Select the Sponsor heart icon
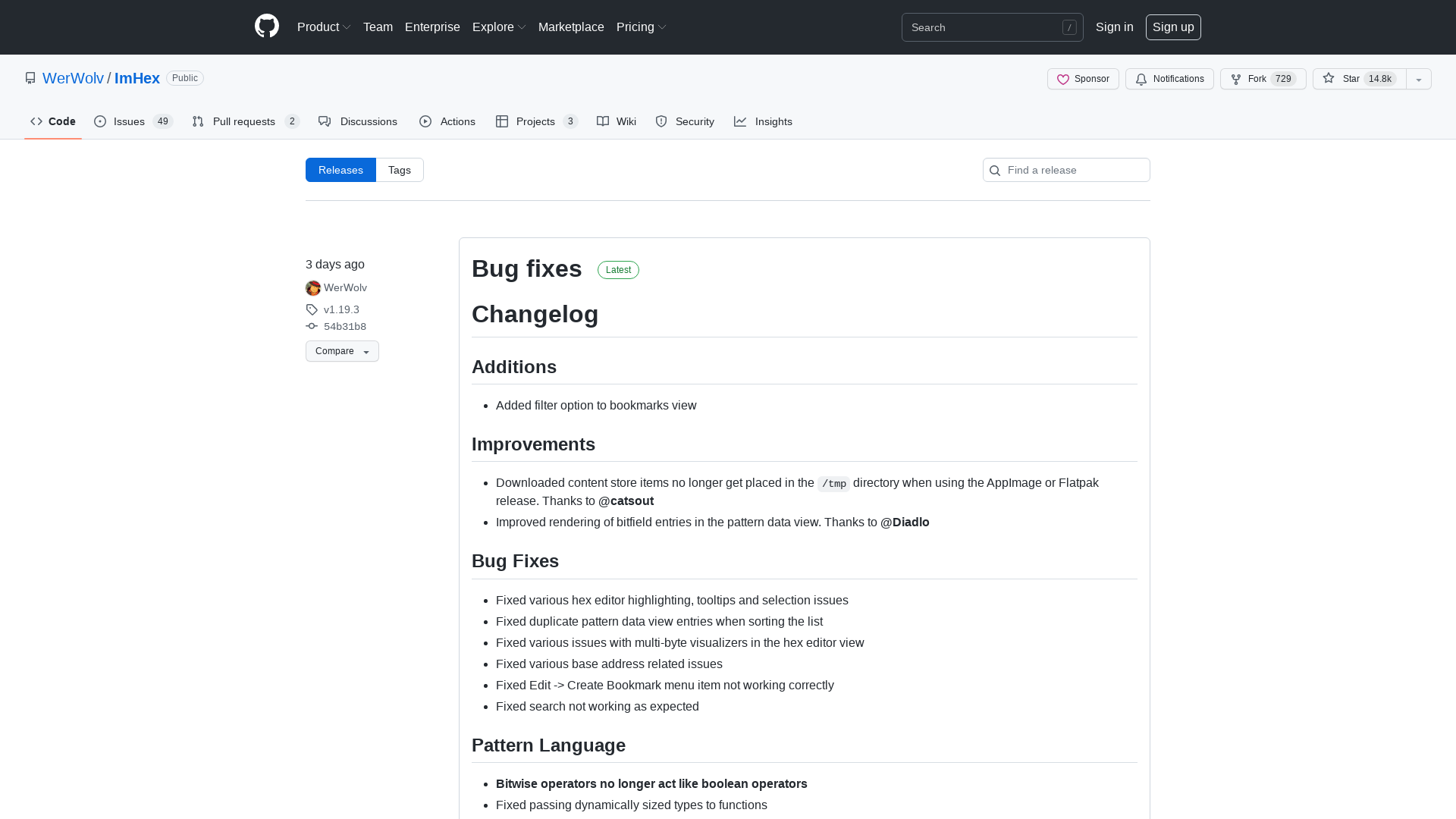Image resolution: width=1456 pixels, height=819 pixels. click(1064, 79)
